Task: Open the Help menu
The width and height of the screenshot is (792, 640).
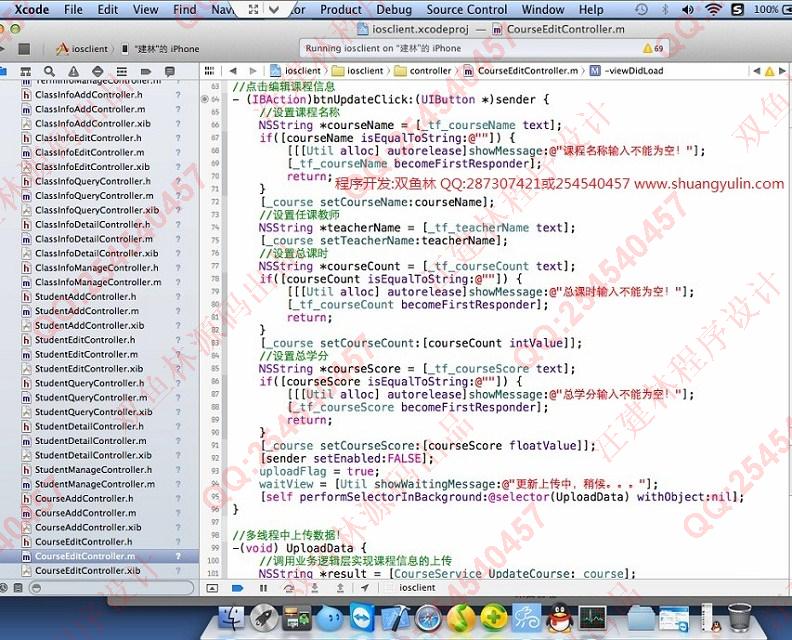Action: [x=591, y=10]
